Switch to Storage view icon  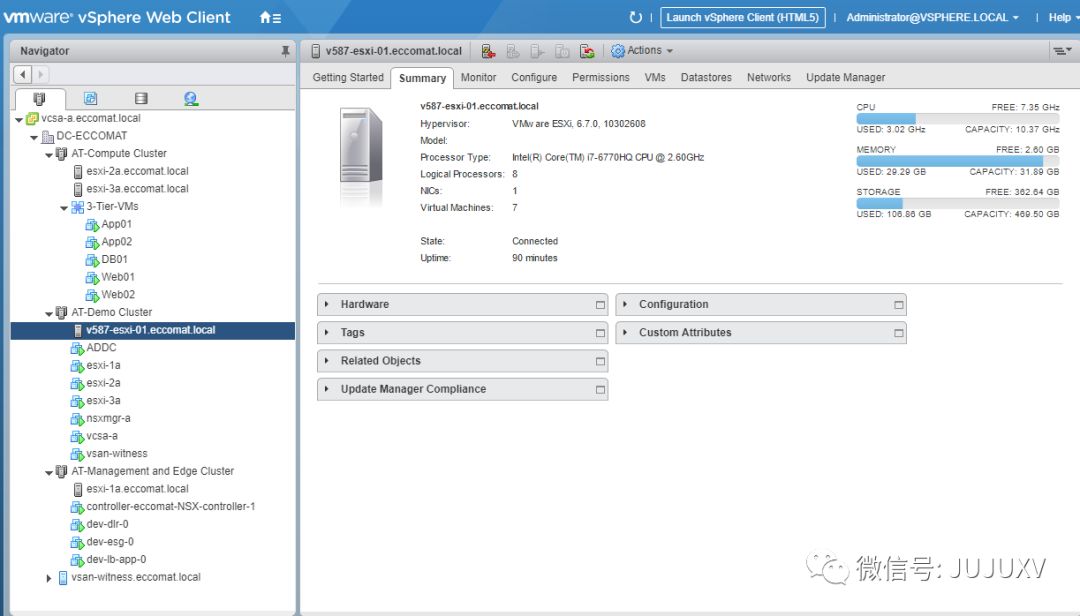[x=141, y=99]
